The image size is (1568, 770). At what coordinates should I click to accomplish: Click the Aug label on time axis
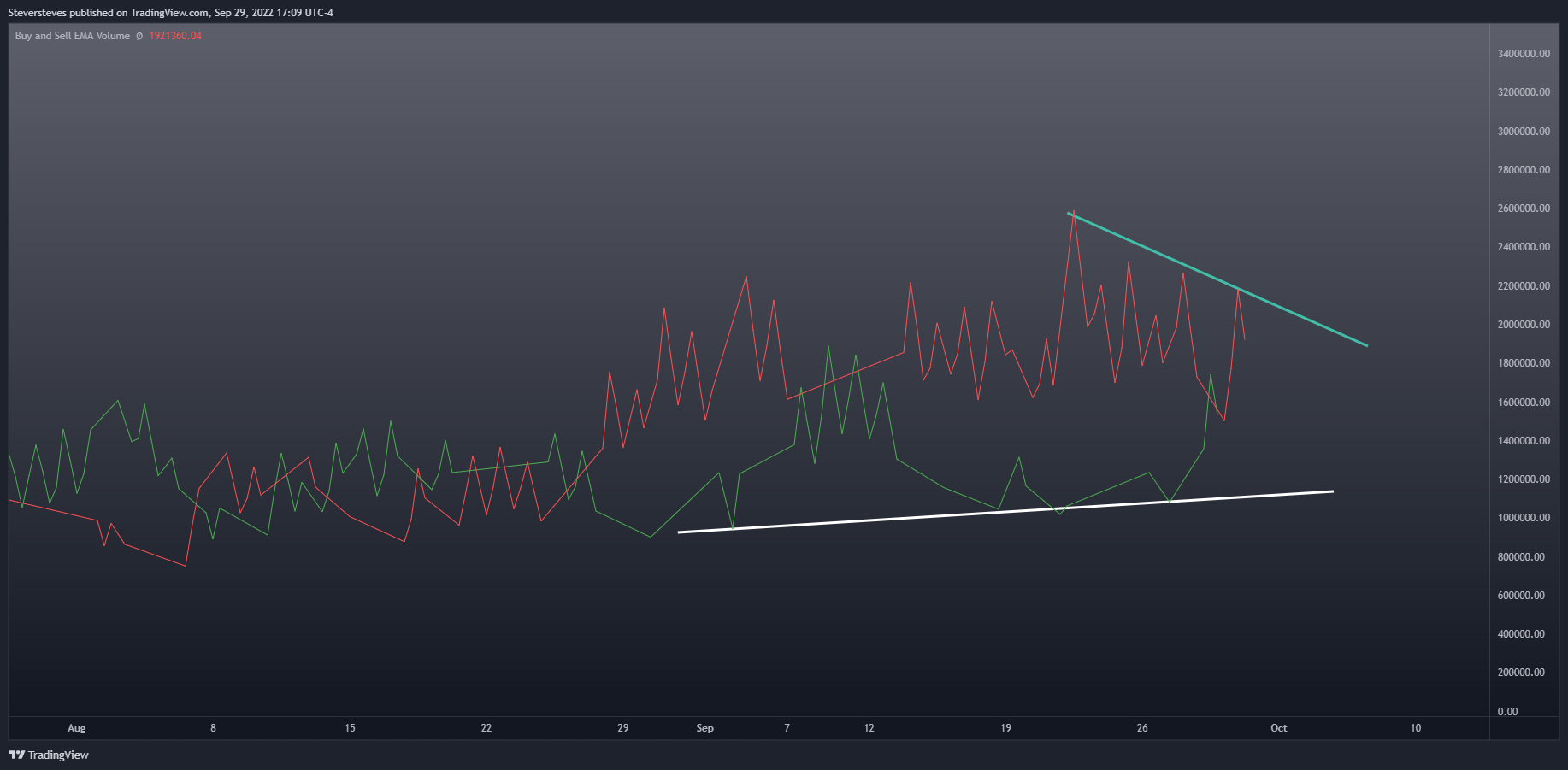pos(77,728)
